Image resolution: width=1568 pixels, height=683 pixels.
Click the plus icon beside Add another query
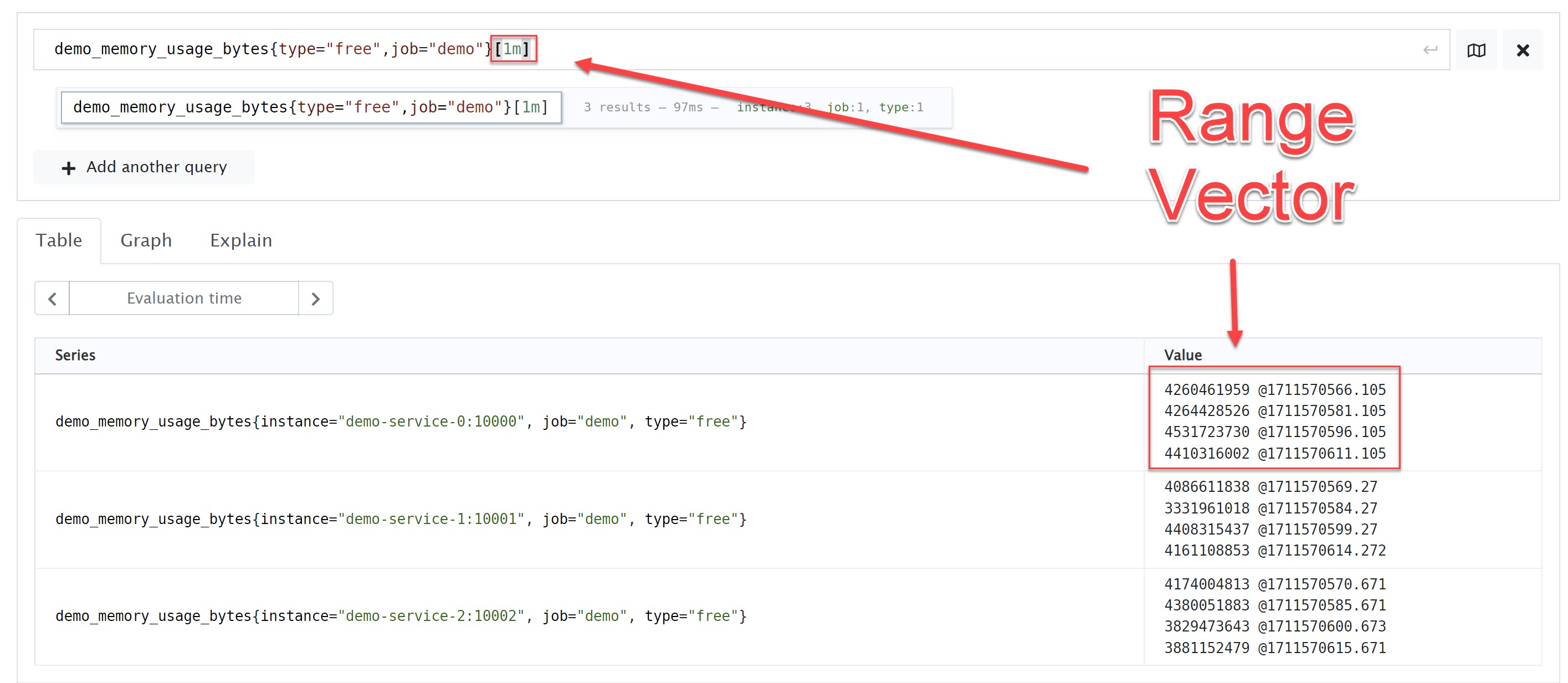pos(69,168)
